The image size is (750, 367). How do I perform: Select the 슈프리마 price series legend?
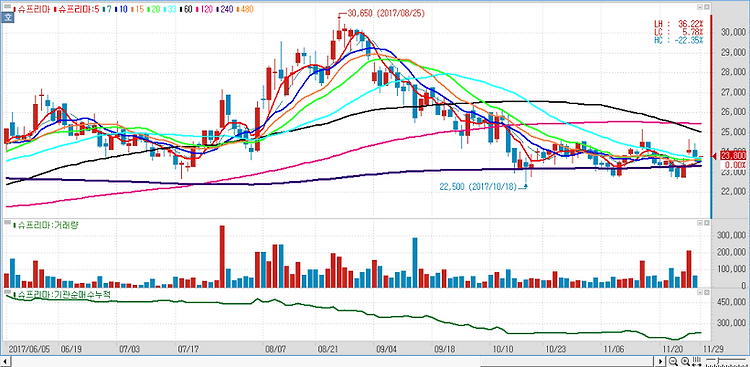click(32, 9)
